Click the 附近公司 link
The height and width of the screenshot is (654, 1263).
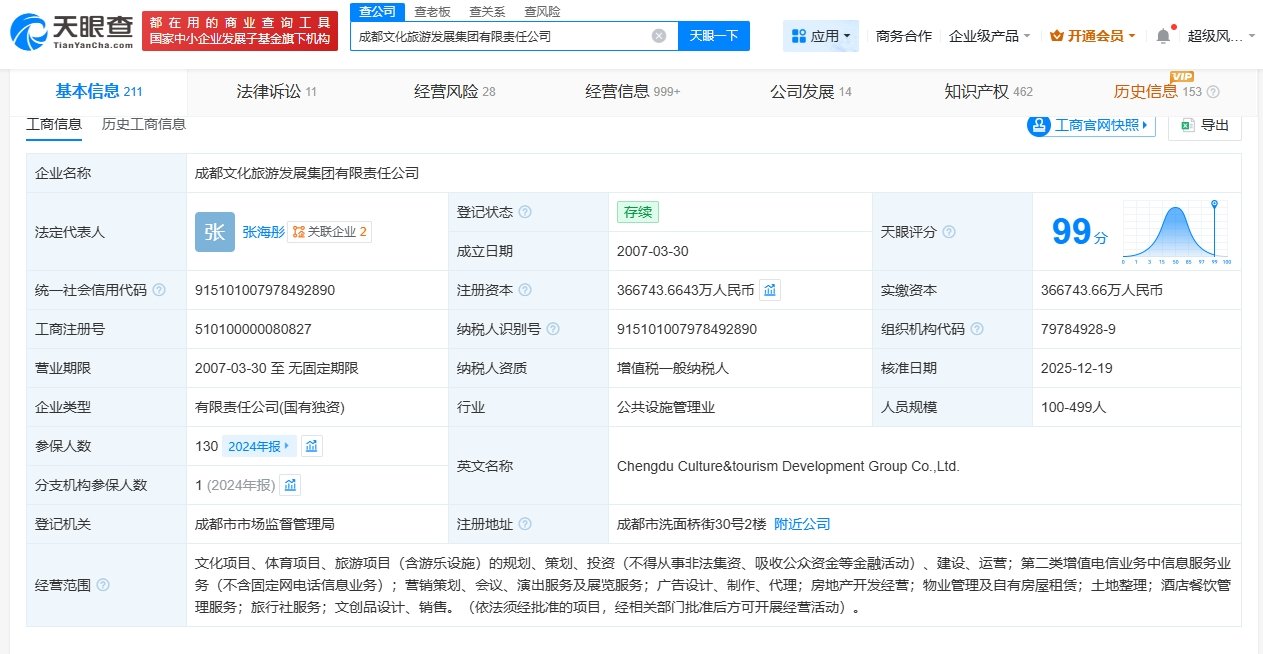(802, 524)
